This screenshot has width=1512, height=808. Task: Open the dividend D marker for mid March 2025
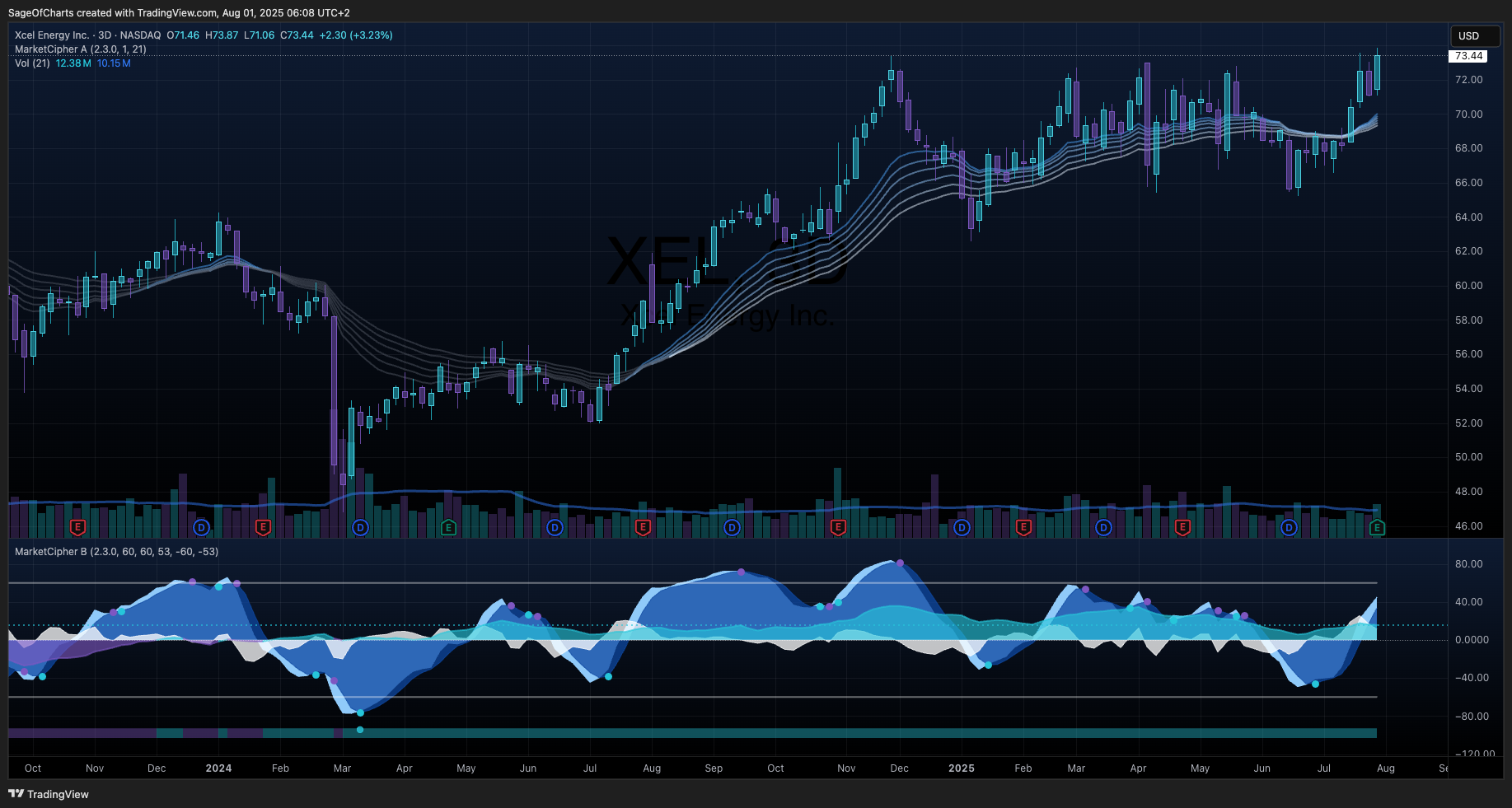(1103, 527)
